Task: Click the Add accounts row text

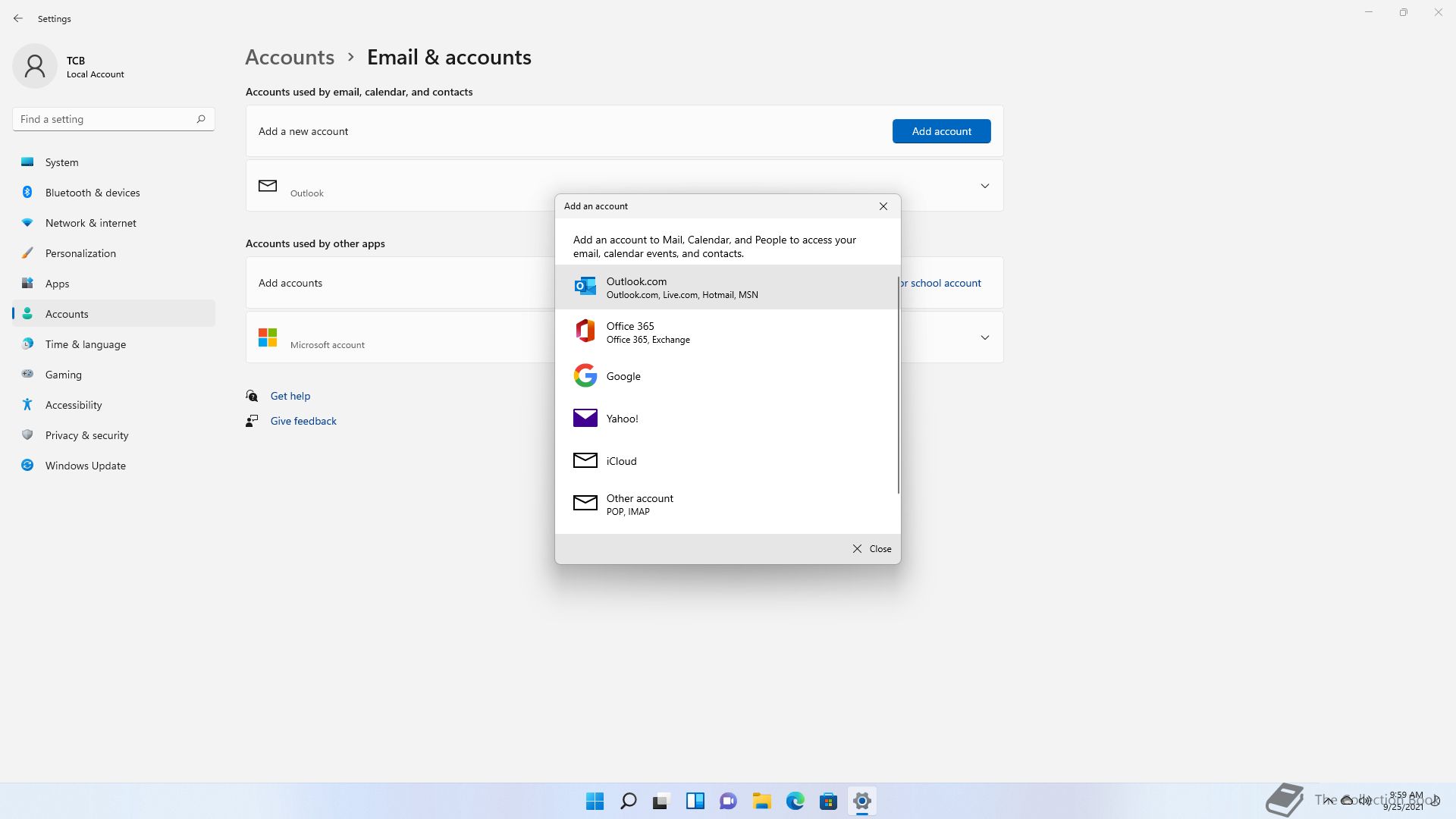Action: coord(290,283)
